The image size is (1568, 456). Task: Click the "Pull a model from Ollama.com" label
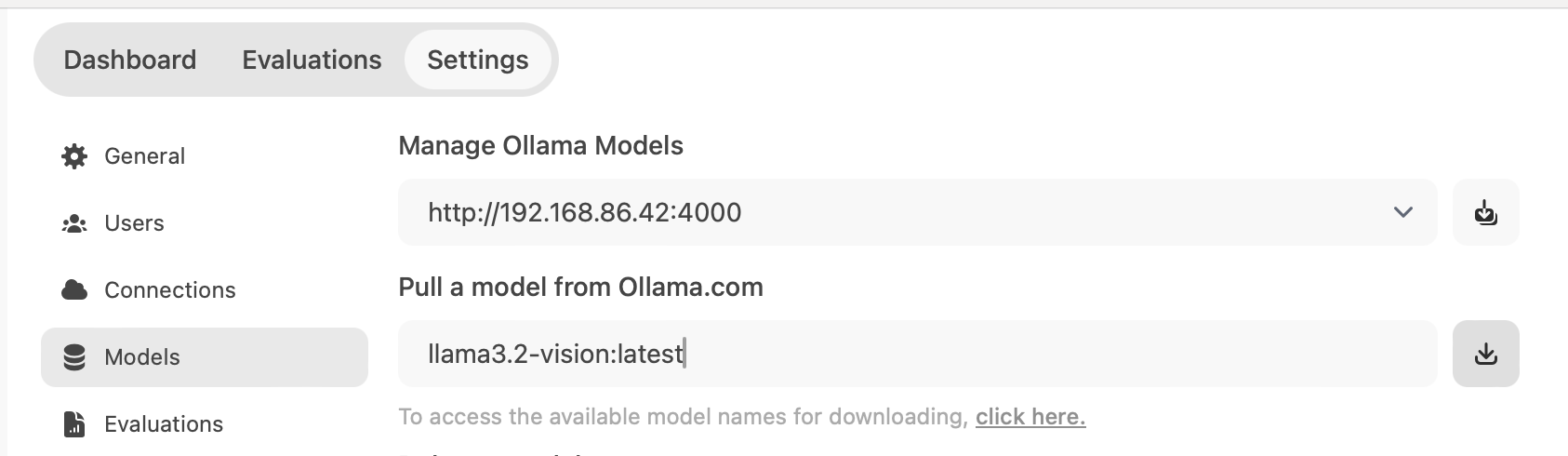click(580, 288)
